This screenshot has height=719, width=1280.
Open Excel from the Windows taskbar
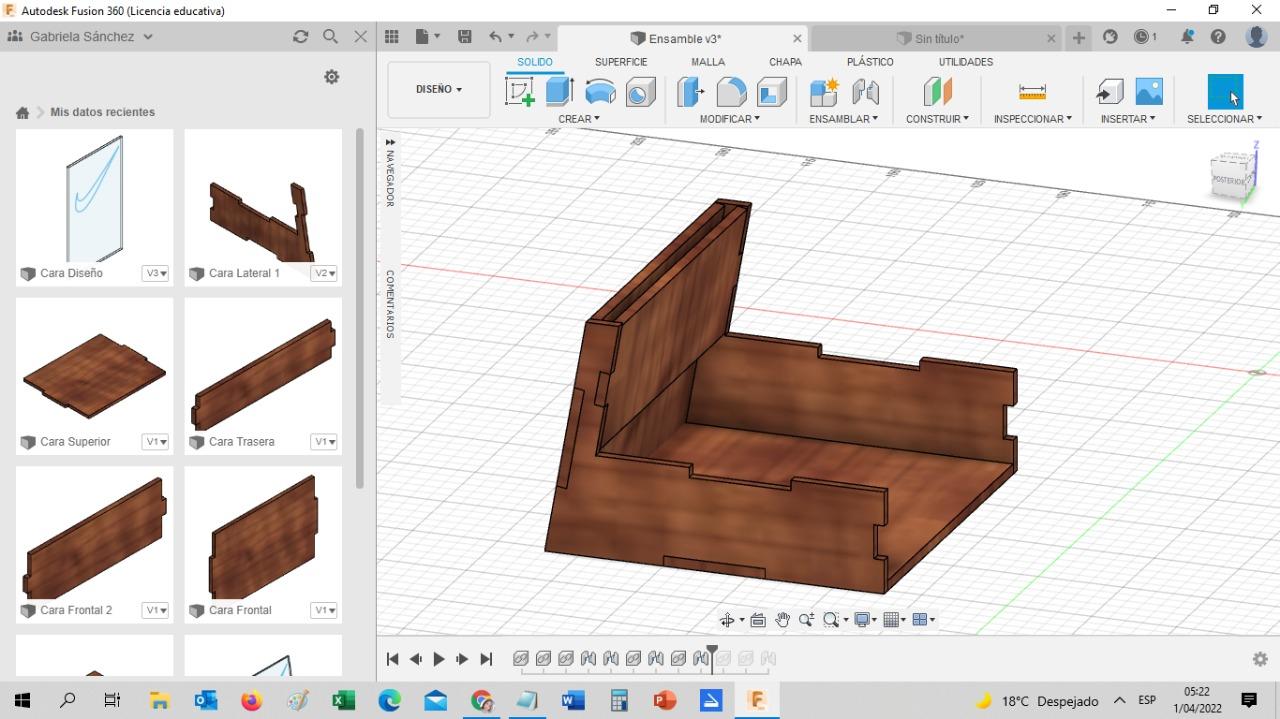343,700
